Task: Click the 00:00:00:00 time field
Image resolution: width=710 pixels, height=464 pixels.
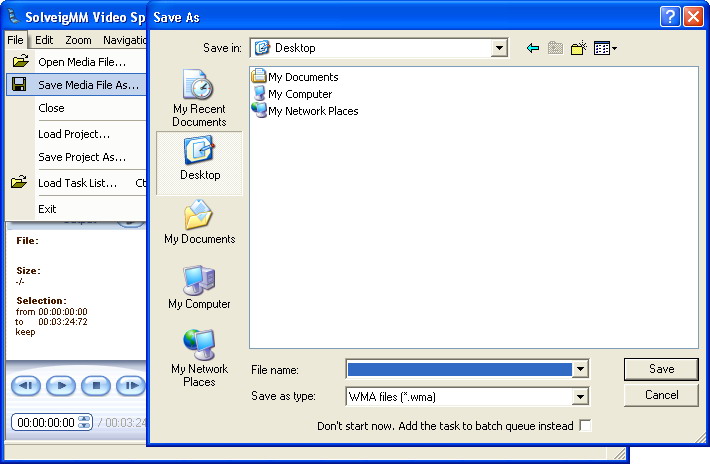Action: pyautogui.click(x=45, y=422)
